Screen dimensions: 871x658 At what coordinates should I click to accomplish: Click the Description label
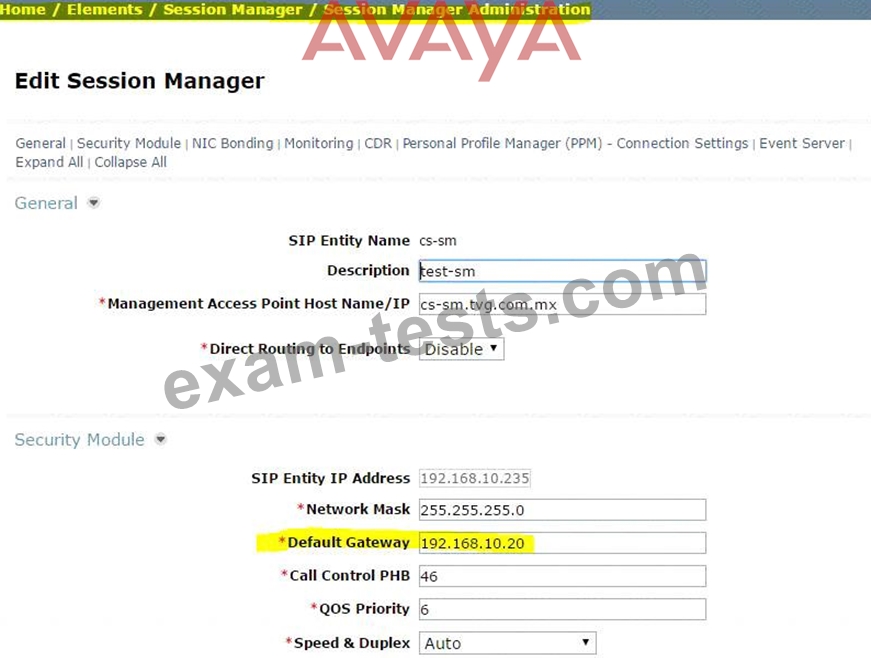[368, 270]
